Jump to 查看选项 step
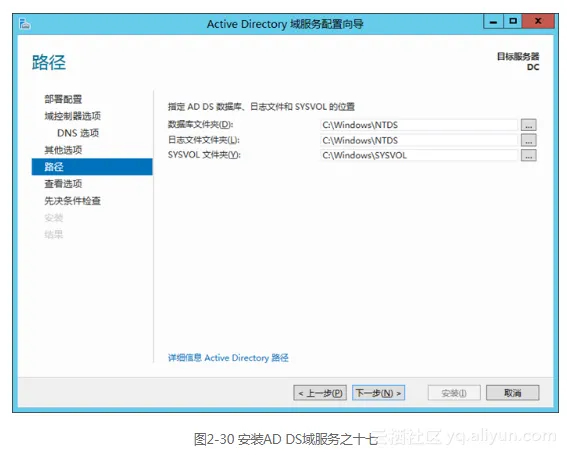 pyautogui.click(x=63, y=184)
